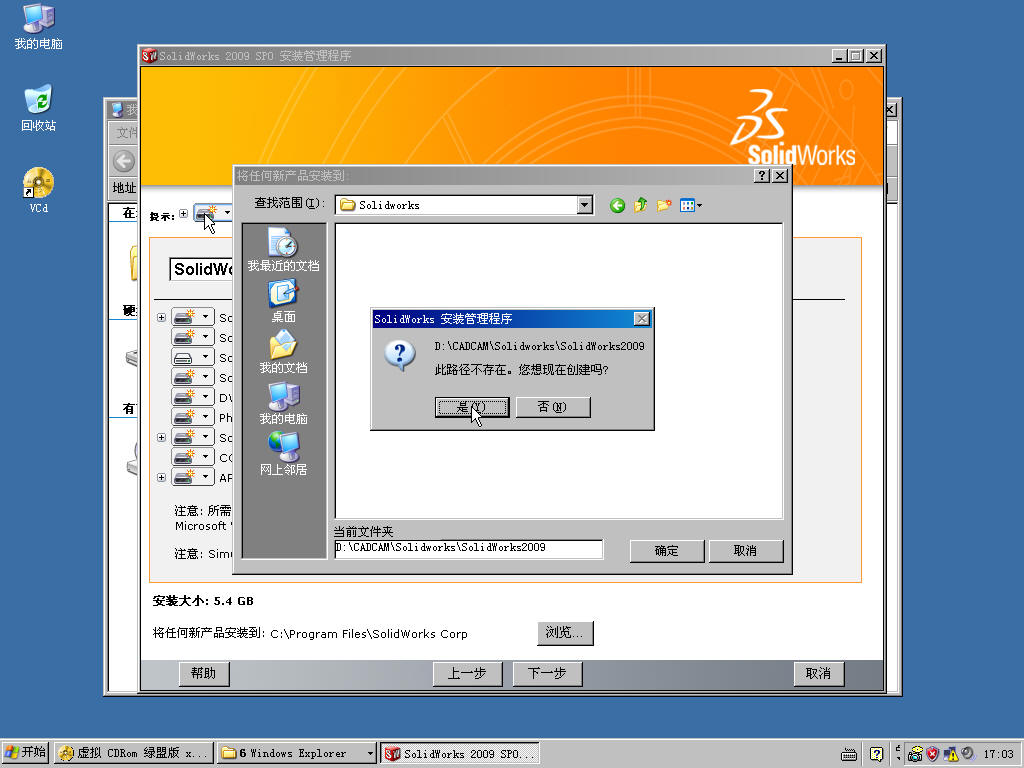Viewport: 1024px width, 768px height.
Task: Click the Help button in installer
Action: (x=204, y=673)
